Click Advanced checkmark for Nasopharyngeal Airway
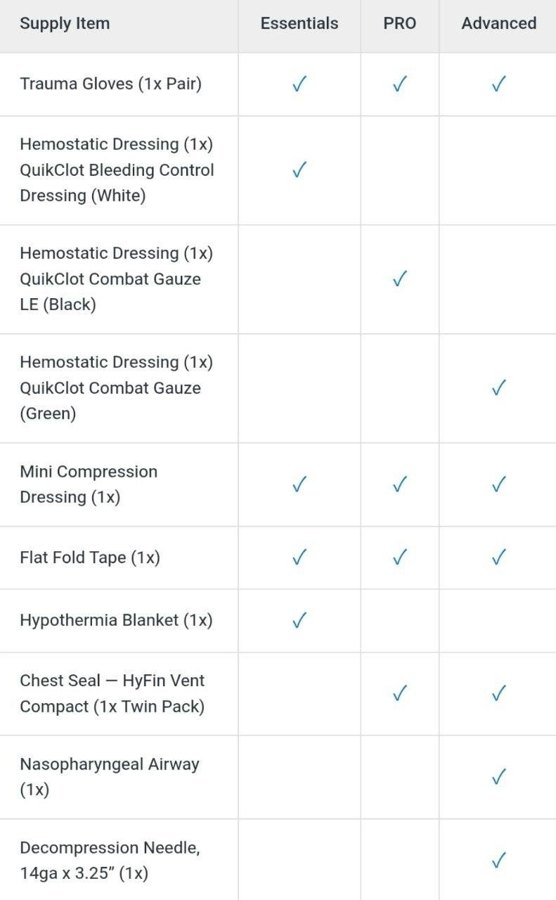This screenshot has width=556, height=900. 499,777
